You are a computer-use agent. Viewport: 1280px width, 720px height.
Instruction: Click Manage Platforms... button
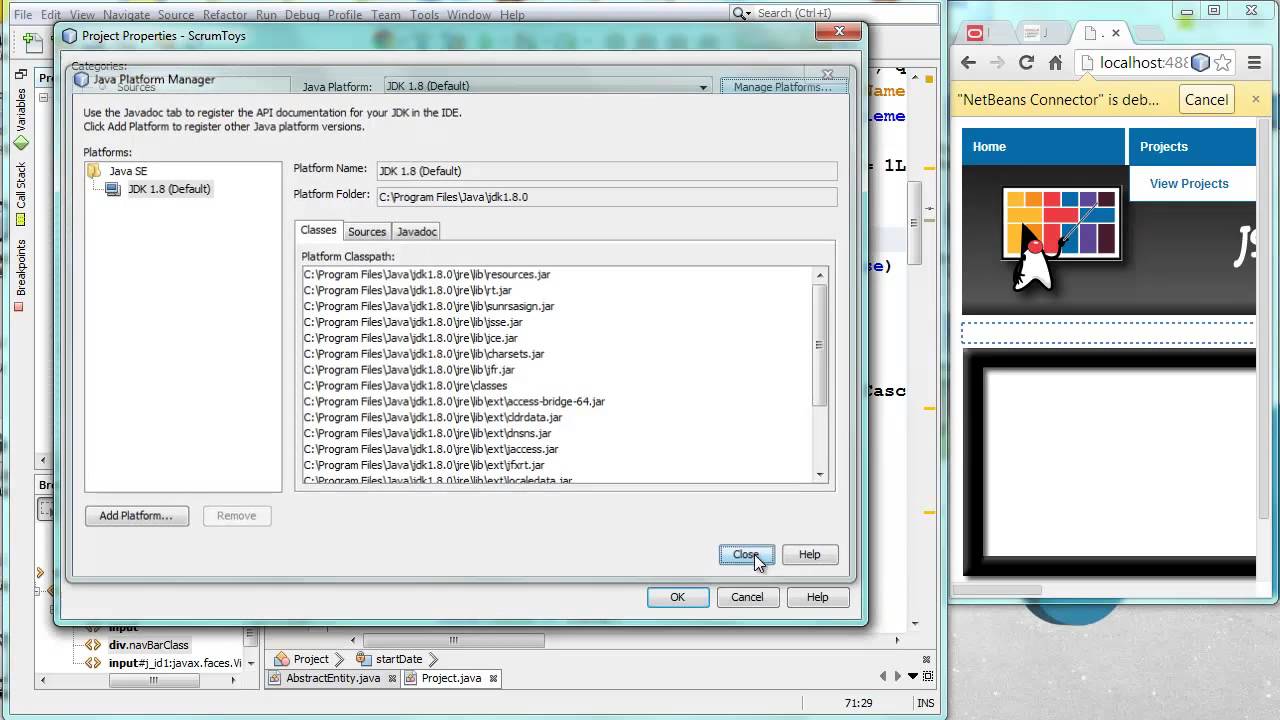pyautogui.click(x=783, y=87)
